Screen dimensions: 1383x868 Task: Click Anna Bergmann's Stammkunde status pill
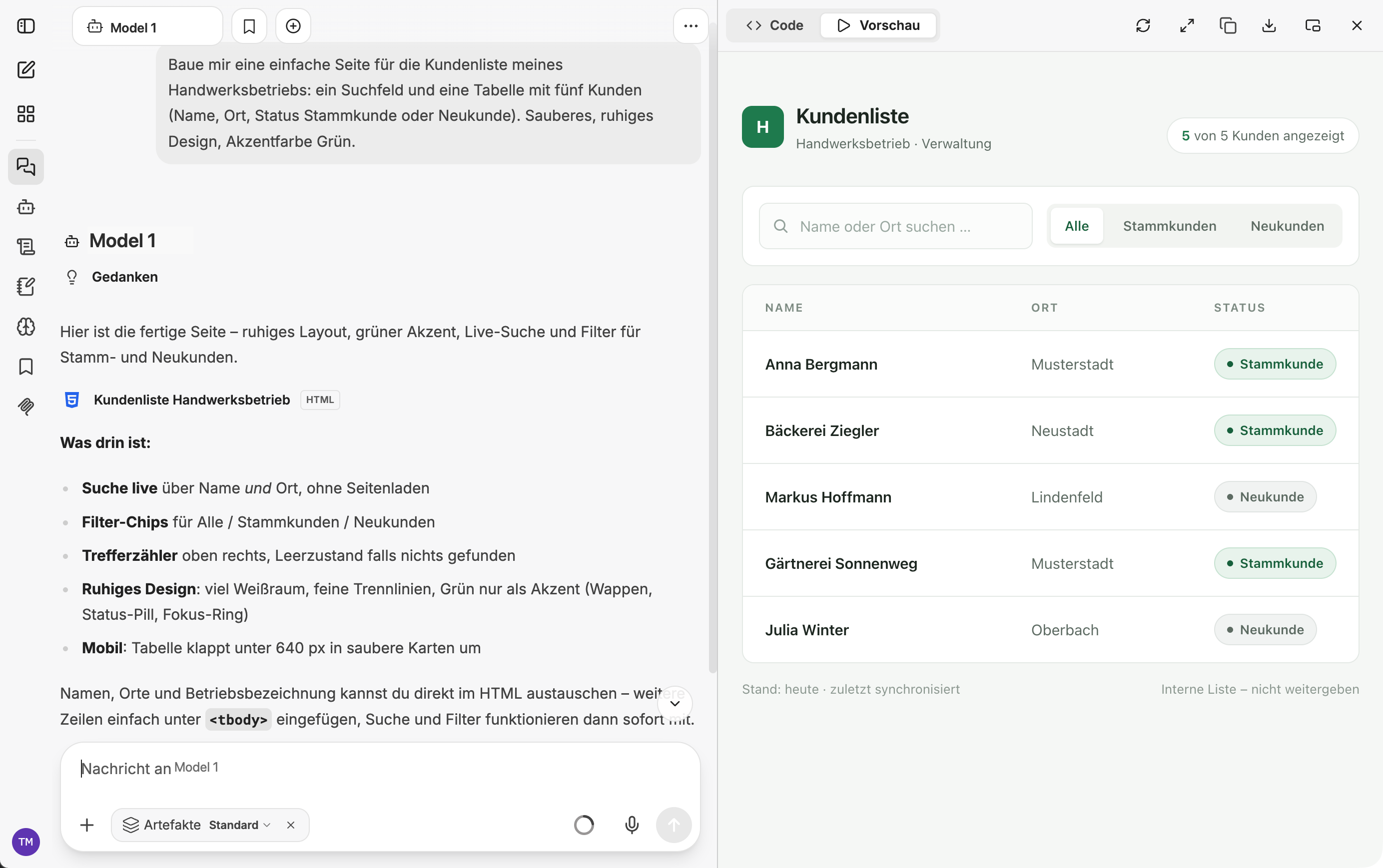(x=1275, y=364)
